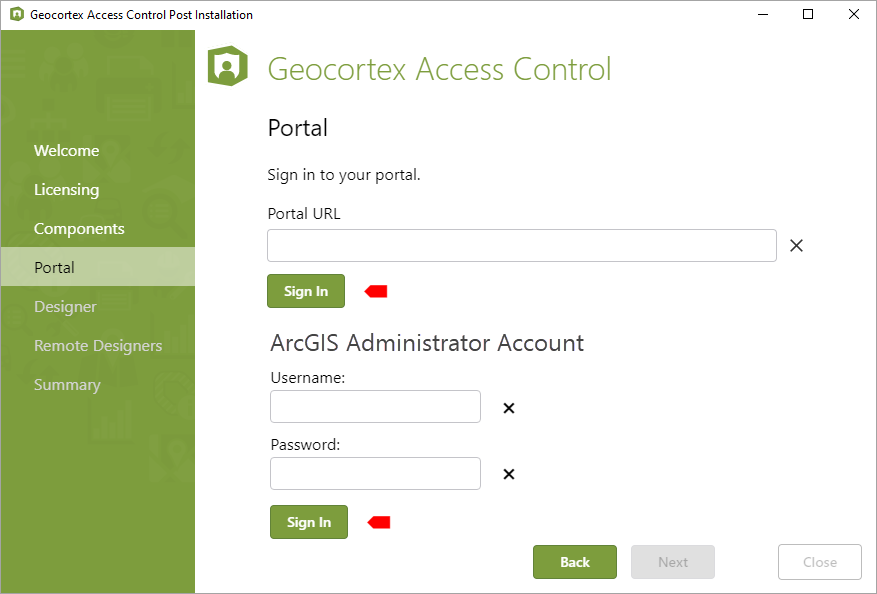This screenshot has height=594, width=877.
Task: Open the Components step in sidebar
Action: click(x=79, y=229)
